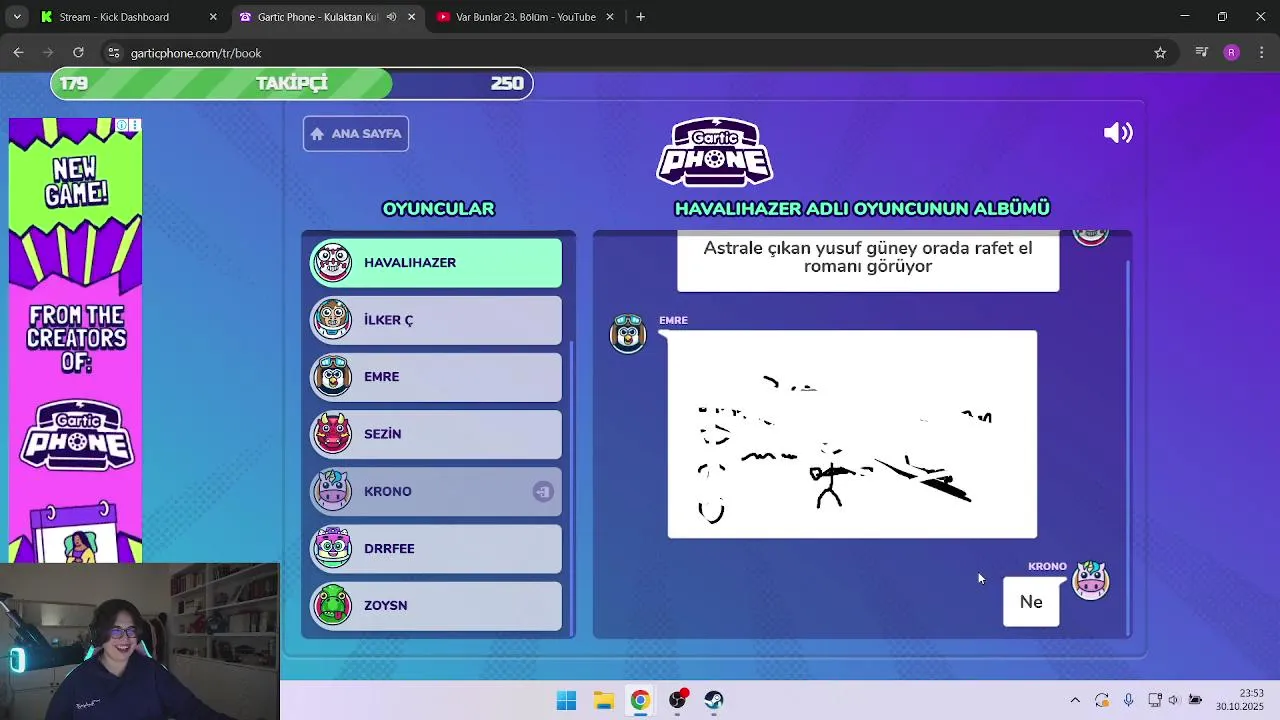
Task: Click the TAKİPÇİ follower goal progress bar
Action: tap(291, 83)
